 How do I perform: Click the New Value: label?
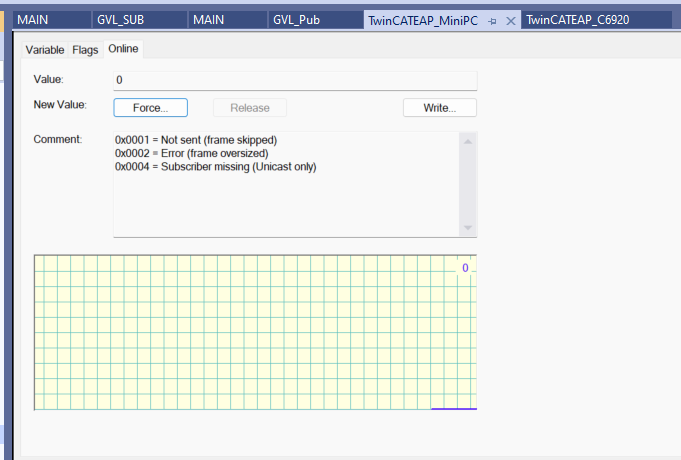60,105
